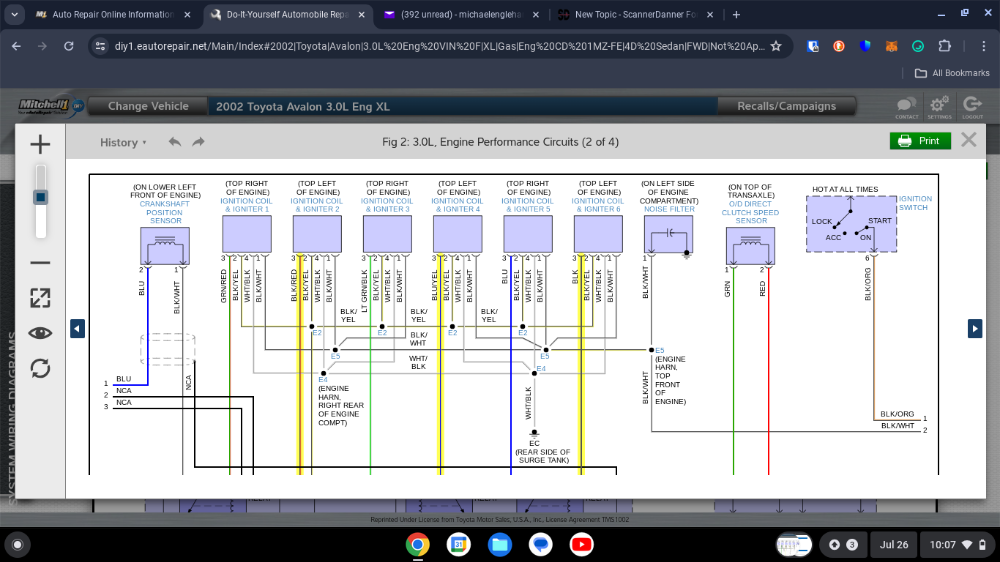
Task: Expand the History dropdown
Action: [123, 142]
